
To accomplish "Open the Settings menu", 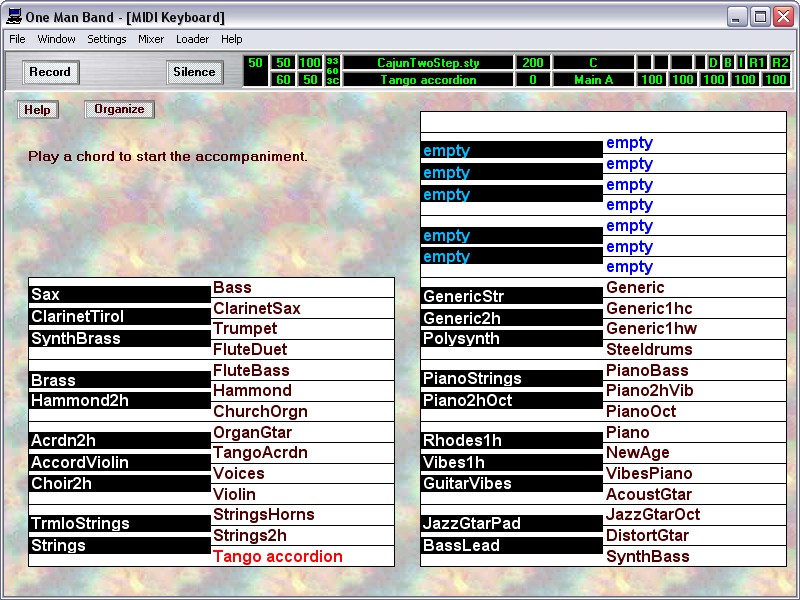I will 107,39.
